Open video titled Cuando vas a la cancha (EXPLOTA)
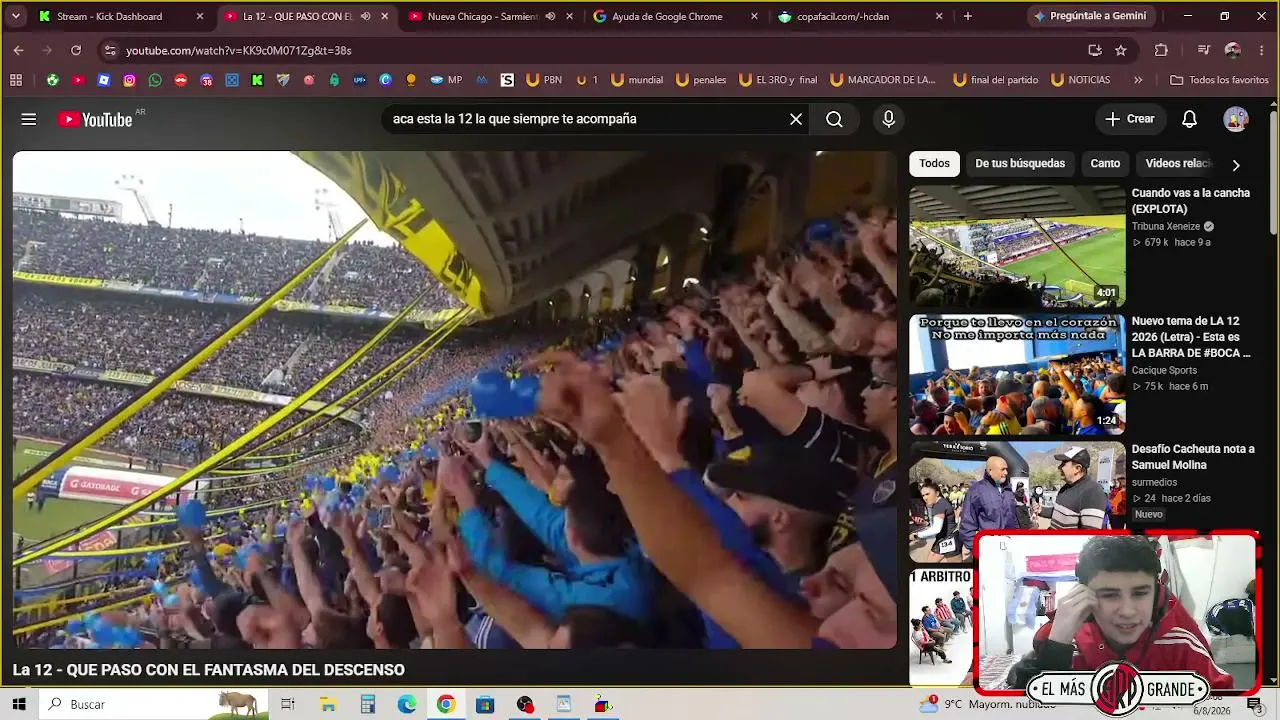This screenshot has width=1280, height=720. click(1191, 201)
